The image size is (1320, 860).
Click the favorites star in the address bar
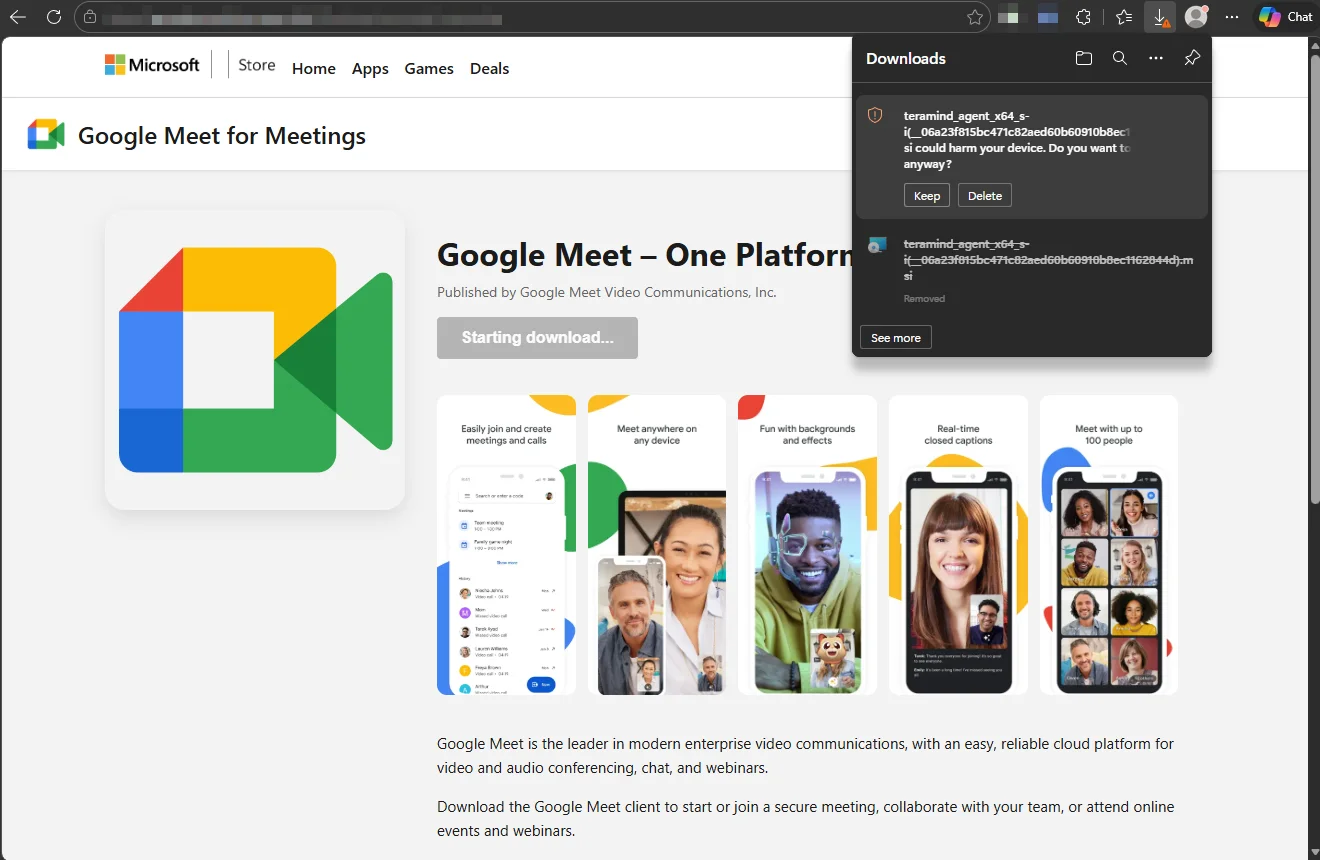click(x=973, y=16)
